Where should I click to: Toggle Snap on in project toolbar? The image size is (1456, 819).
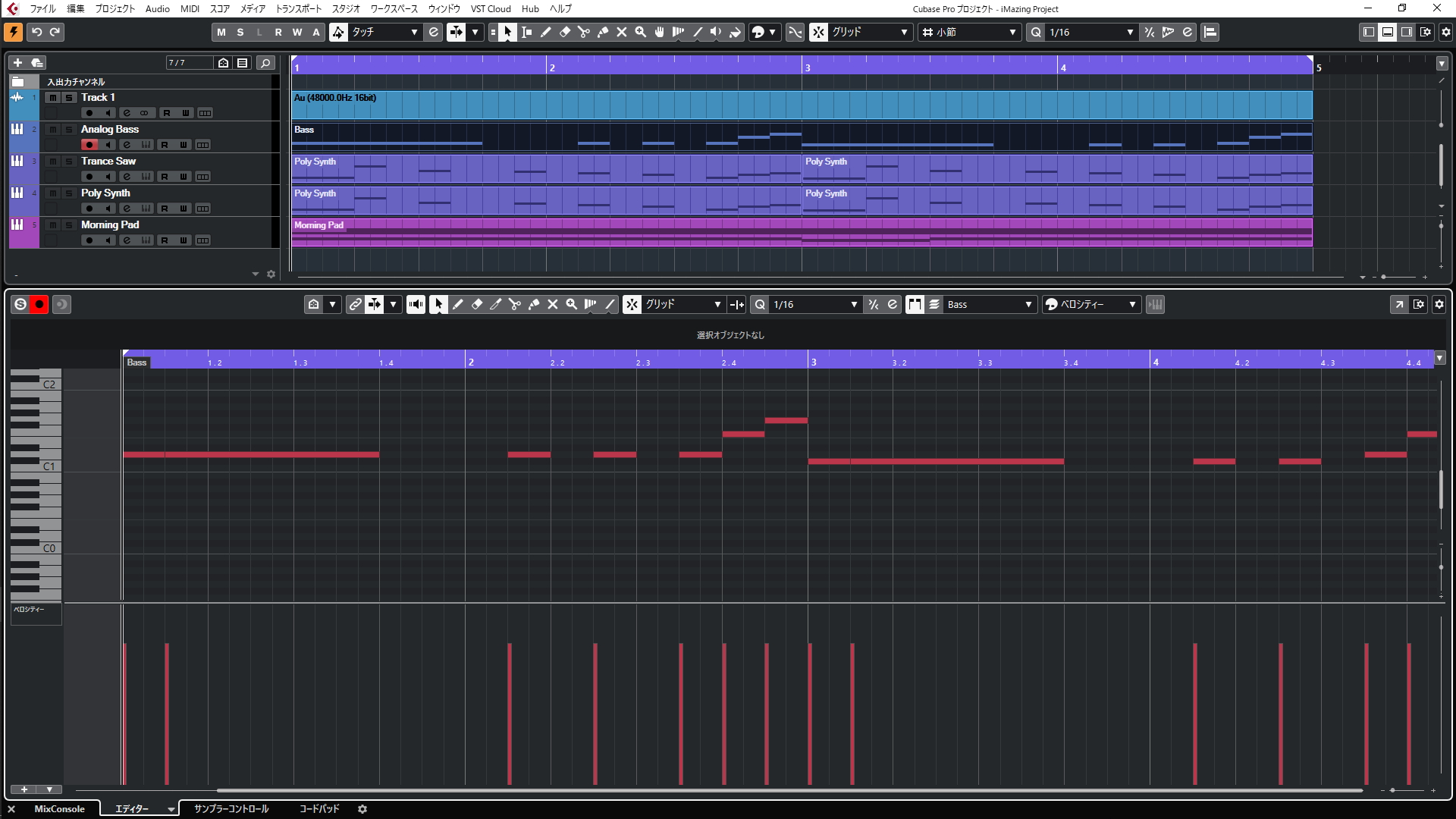coord(818,32)
